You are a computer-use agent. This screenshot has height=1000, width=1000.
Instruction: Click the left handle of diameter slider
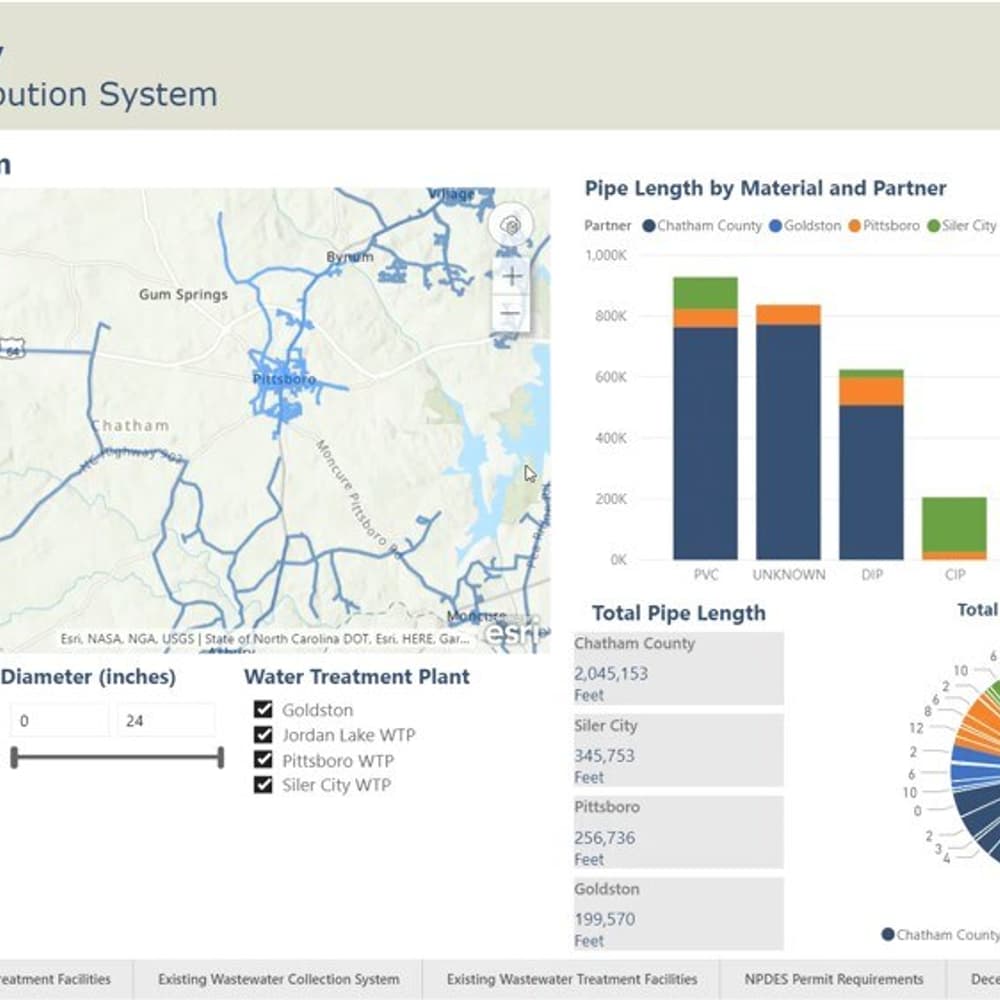pyautogui.click(x=14, y=758)
